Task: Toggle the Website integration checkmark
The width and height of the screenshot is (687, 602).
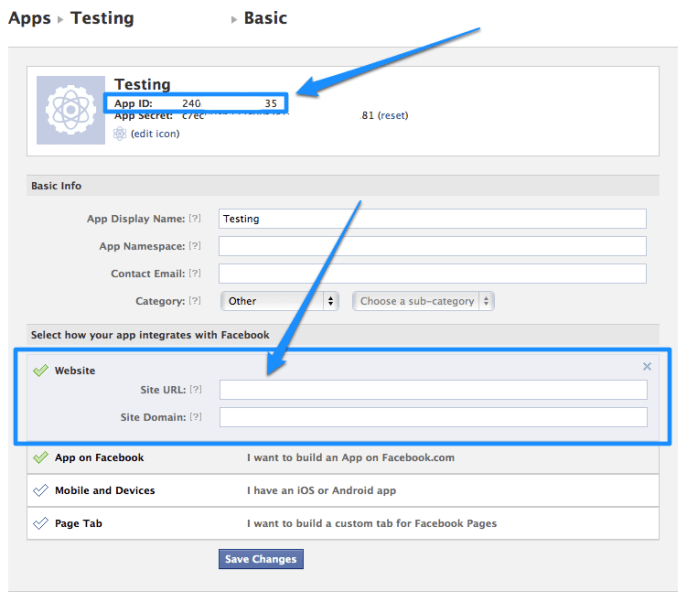Action: click(40, 371)
